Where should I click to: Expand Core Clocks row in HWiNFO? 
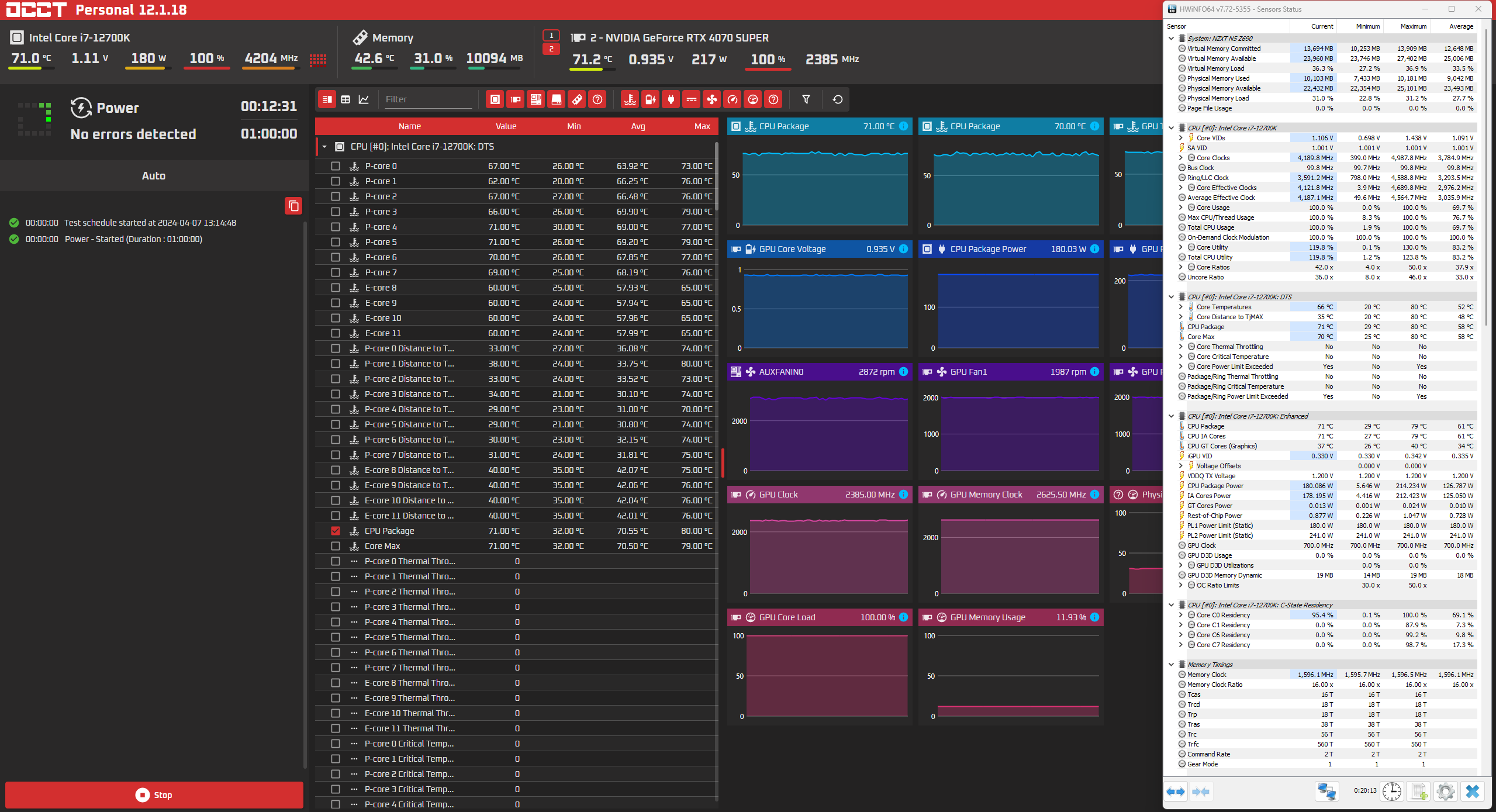(1180, 158)
